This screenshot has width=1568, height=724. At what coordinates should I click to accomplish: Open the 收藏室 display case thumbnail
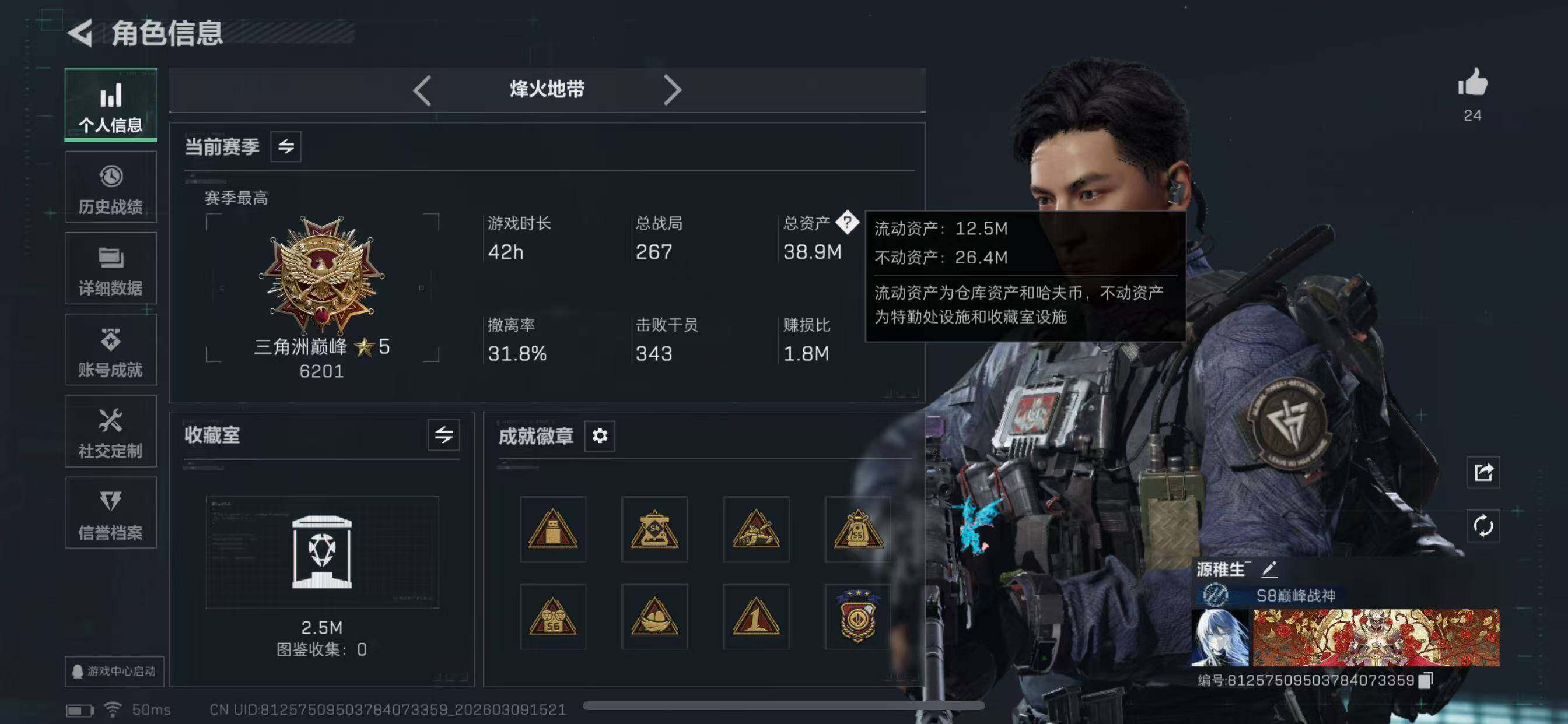(322, 552)
